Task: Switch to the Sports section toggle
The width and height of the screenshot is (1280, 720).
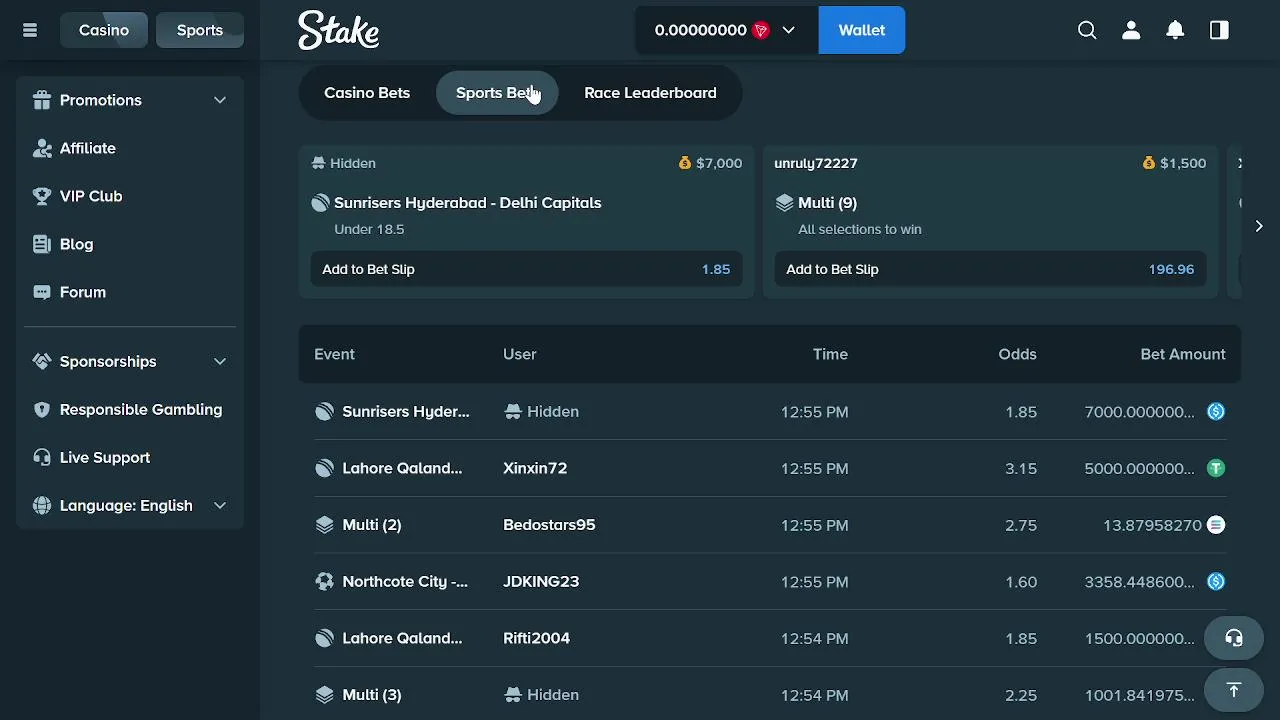Action: click(200, 30)
